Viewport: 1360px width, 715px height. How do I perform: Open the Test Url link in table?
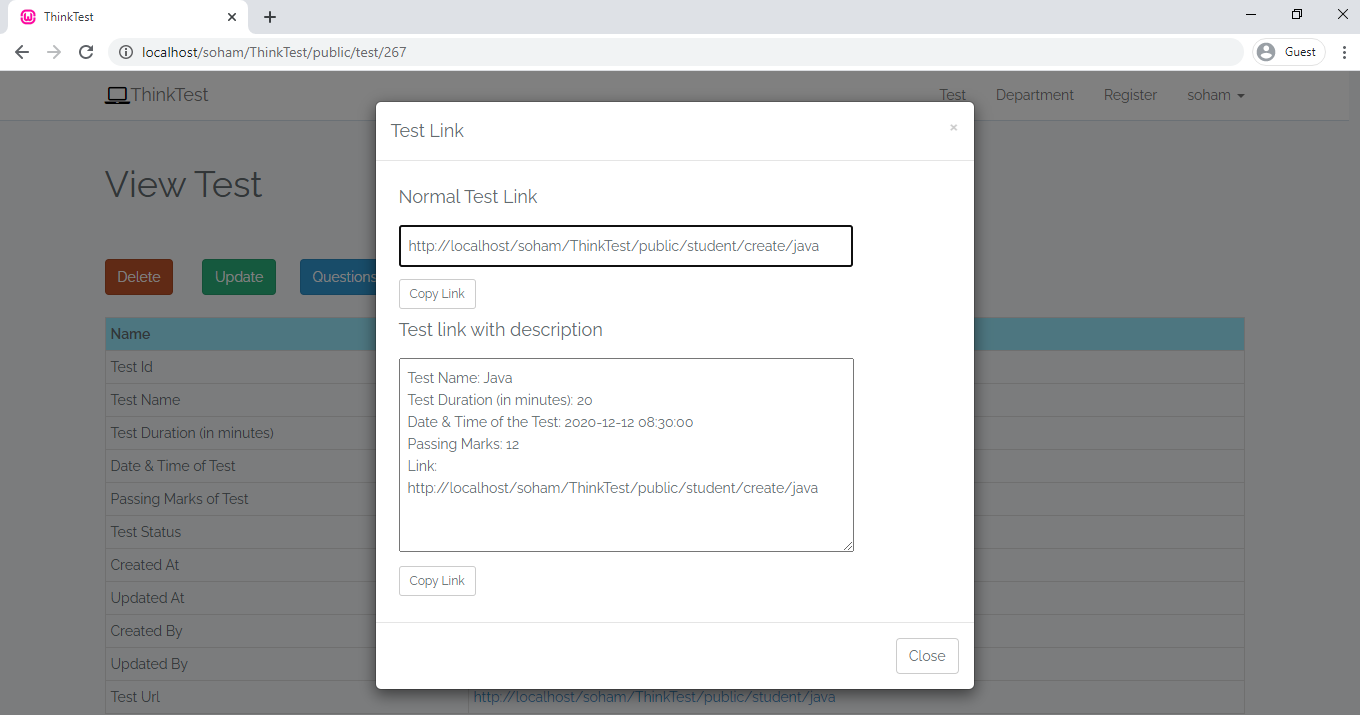tap(654, 697)
